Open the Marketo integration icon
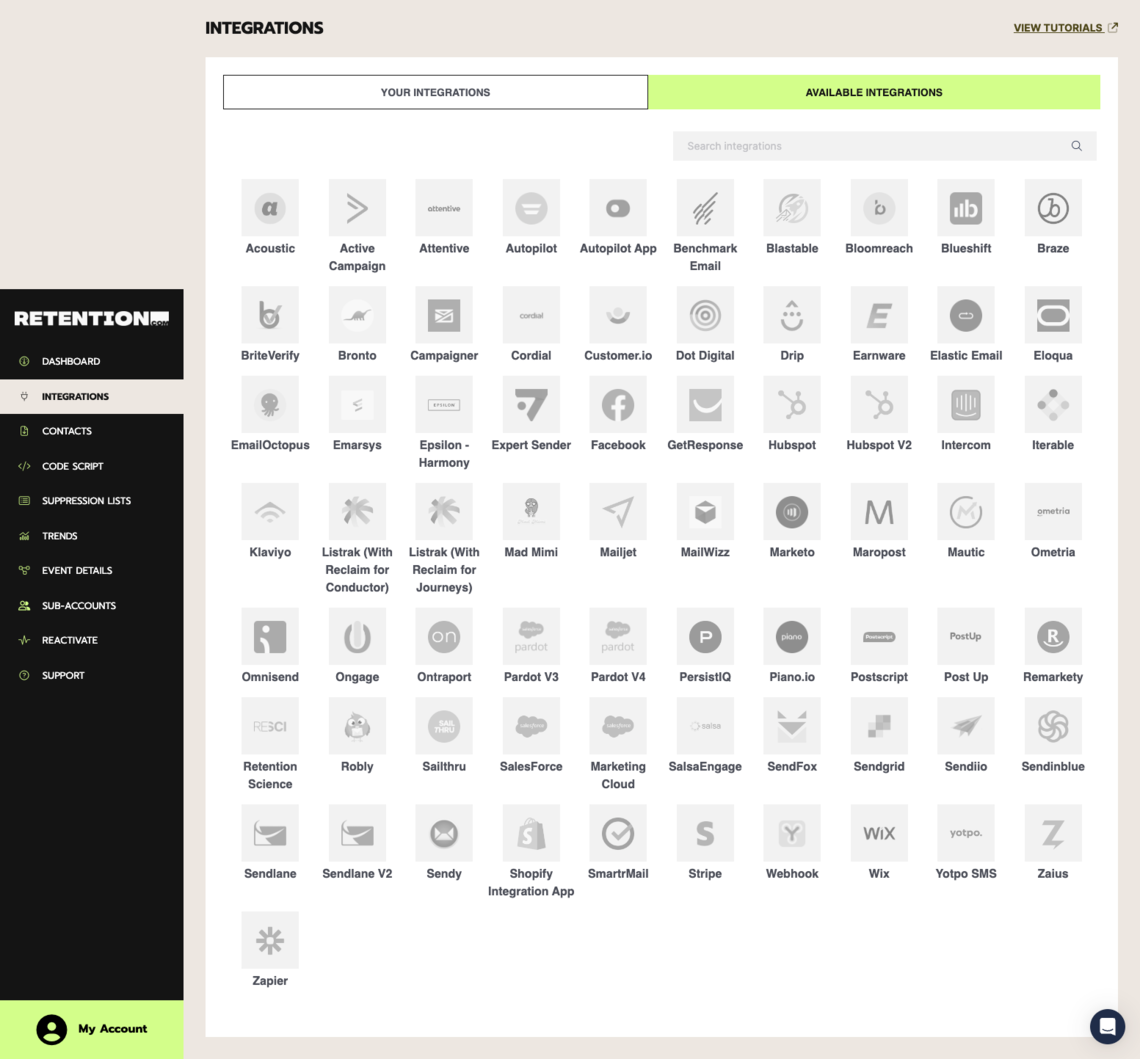This screenshot has width=1140, height=1059. point(792,512)
